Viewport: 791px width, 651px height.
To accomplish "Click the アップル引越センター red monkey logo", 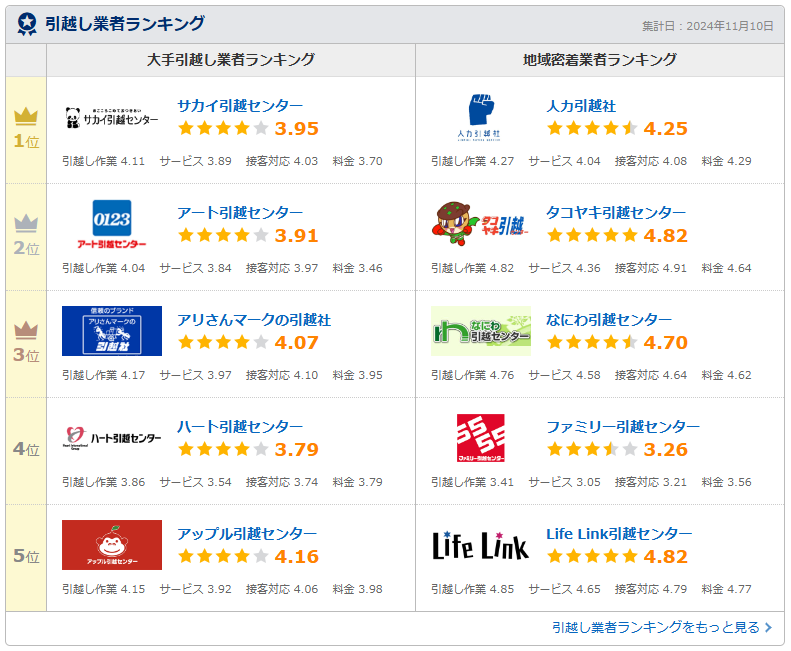I will tap(111, 545).
